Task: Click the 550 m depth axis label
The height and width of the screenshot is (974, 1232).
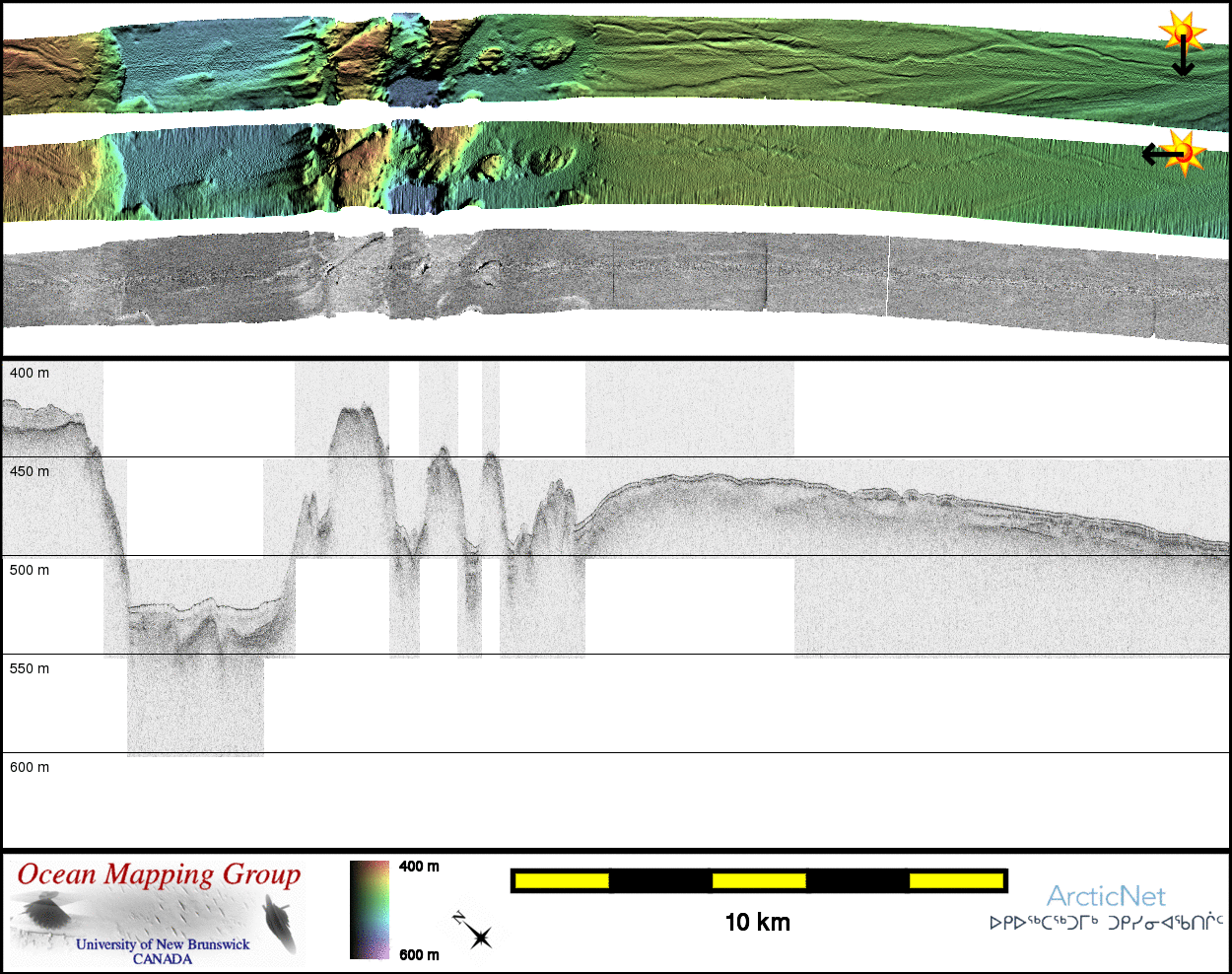Action: click(x=30, y=669)
